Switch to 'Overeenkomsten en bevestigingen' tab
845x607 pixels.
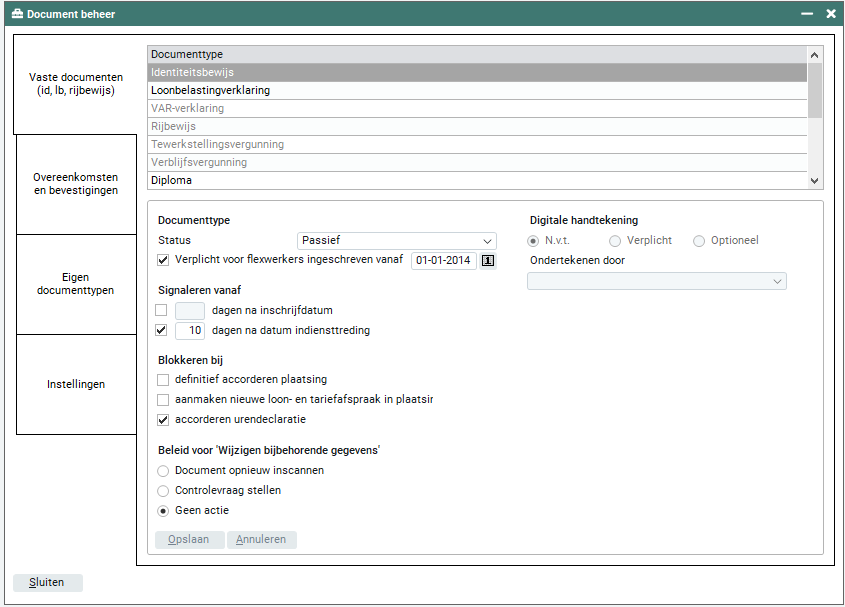click(x=76, y=184)
